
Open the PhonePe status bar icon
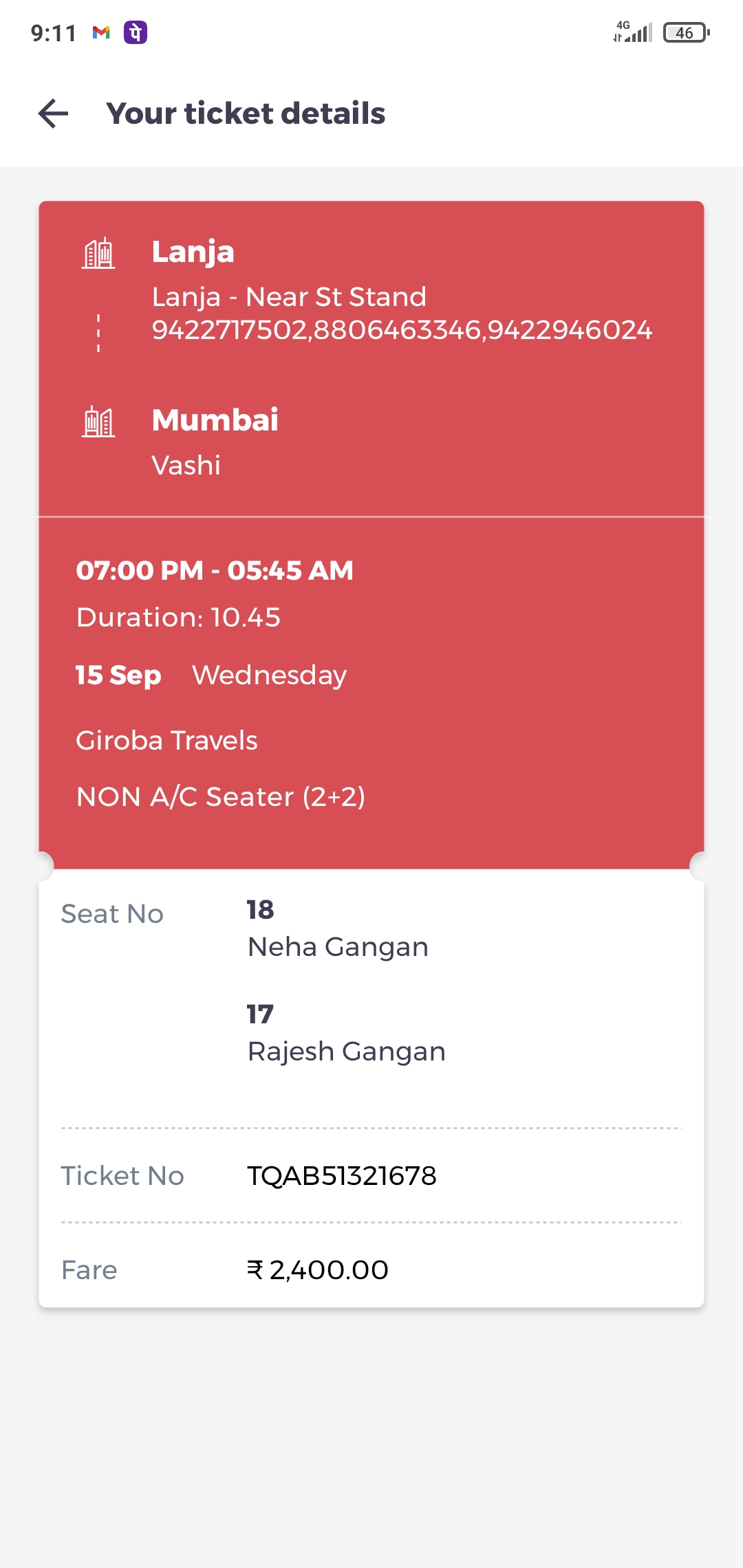point(136,32)
